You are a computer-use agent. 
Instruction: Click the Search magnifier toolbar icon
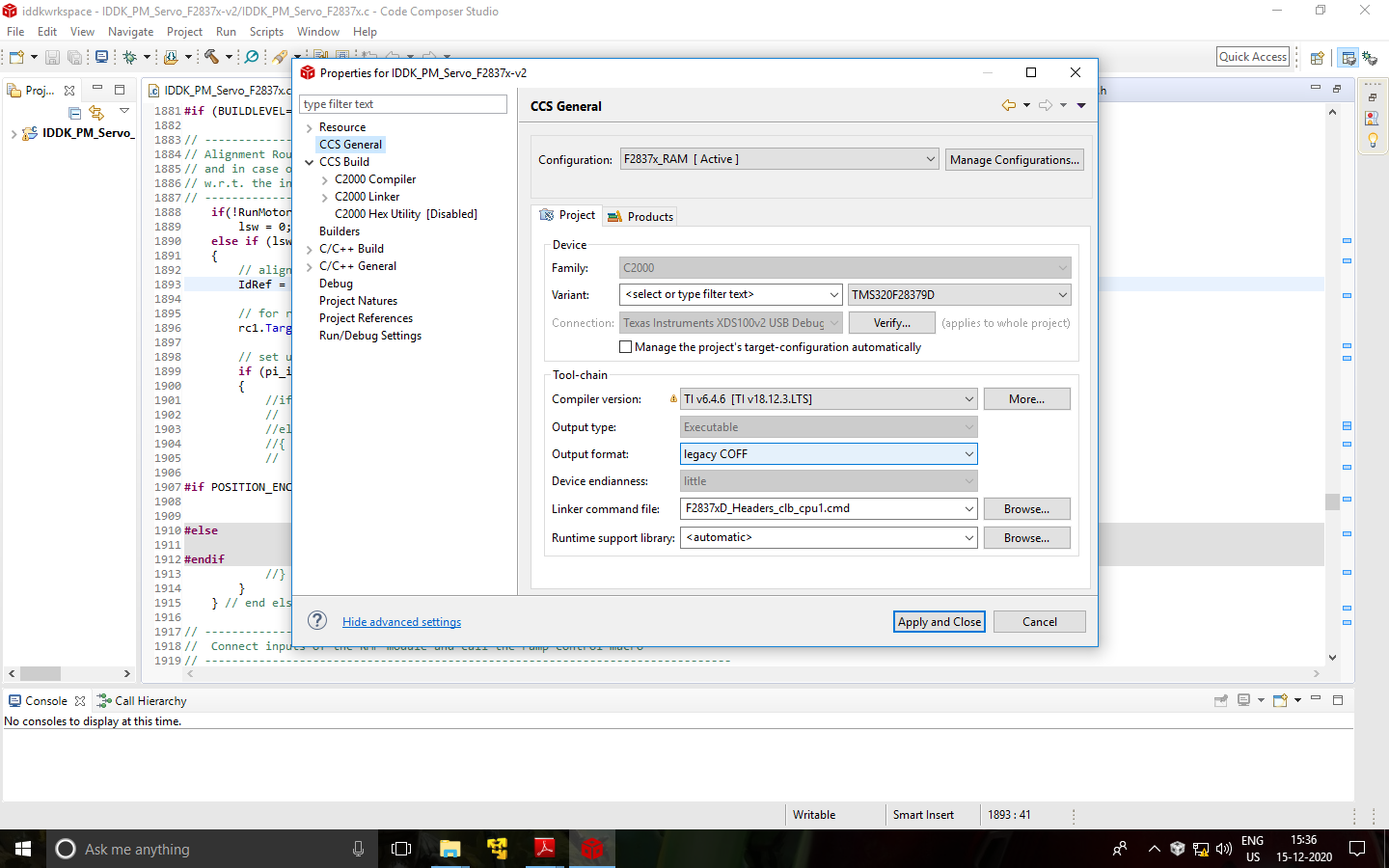point(252,58)
